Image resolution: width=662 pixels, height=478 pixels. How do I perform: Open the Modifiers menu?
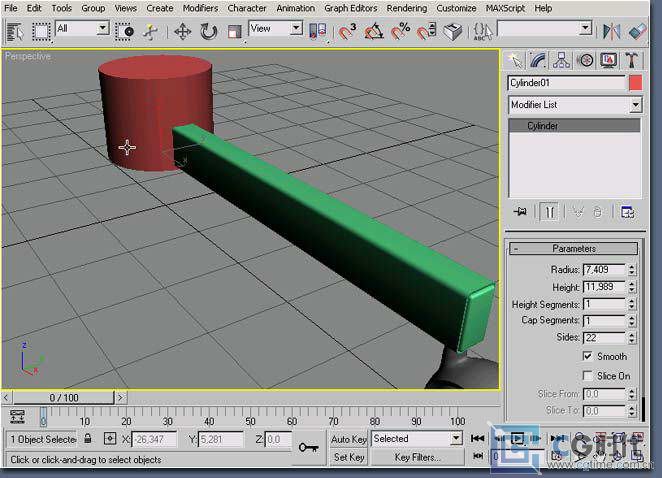click(200, 8)
